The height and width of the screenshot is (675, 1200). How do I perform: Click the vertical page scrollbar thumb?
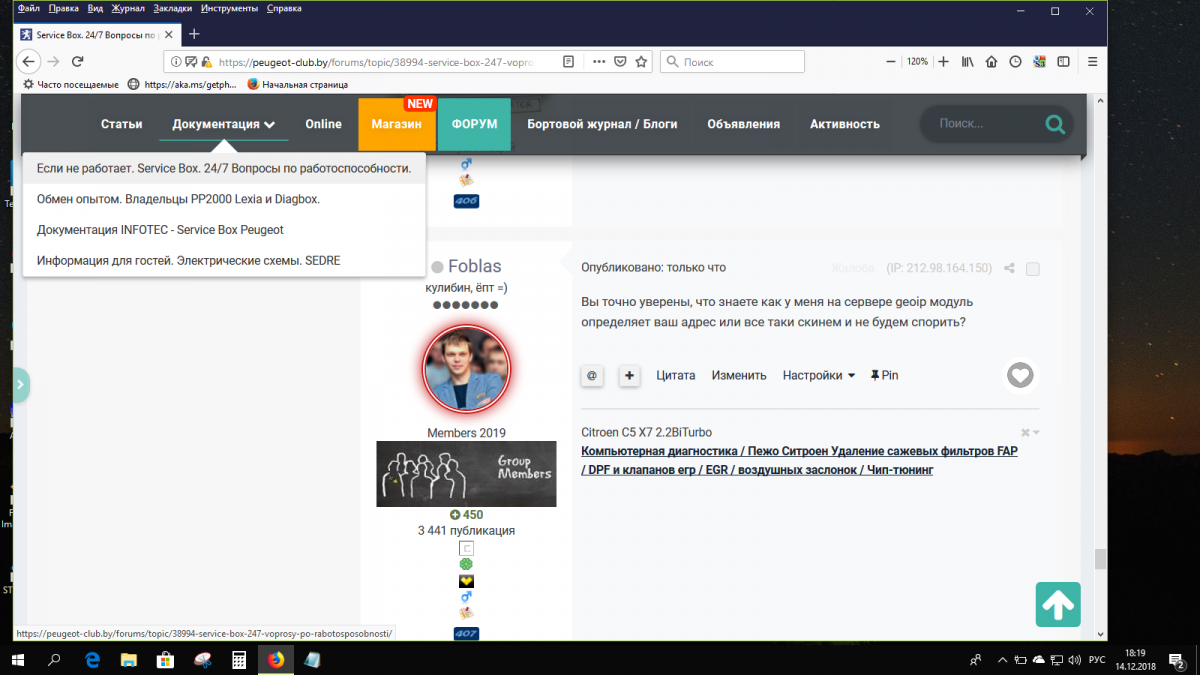pyautogui.click(x=1100, y=558)
